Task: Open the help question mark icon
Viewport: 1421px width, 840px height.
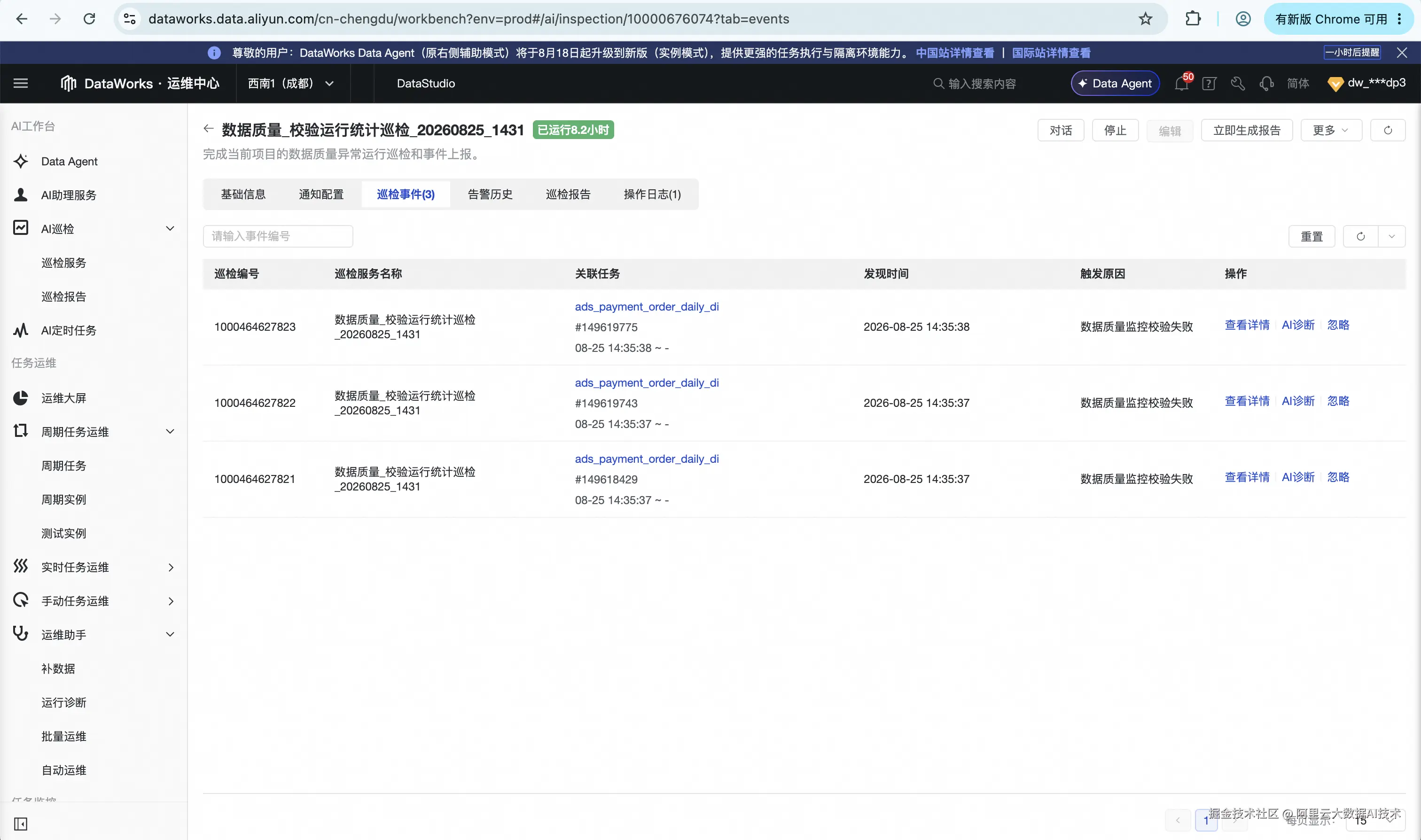Action: pyautogui.click(x=1209, y=84)
